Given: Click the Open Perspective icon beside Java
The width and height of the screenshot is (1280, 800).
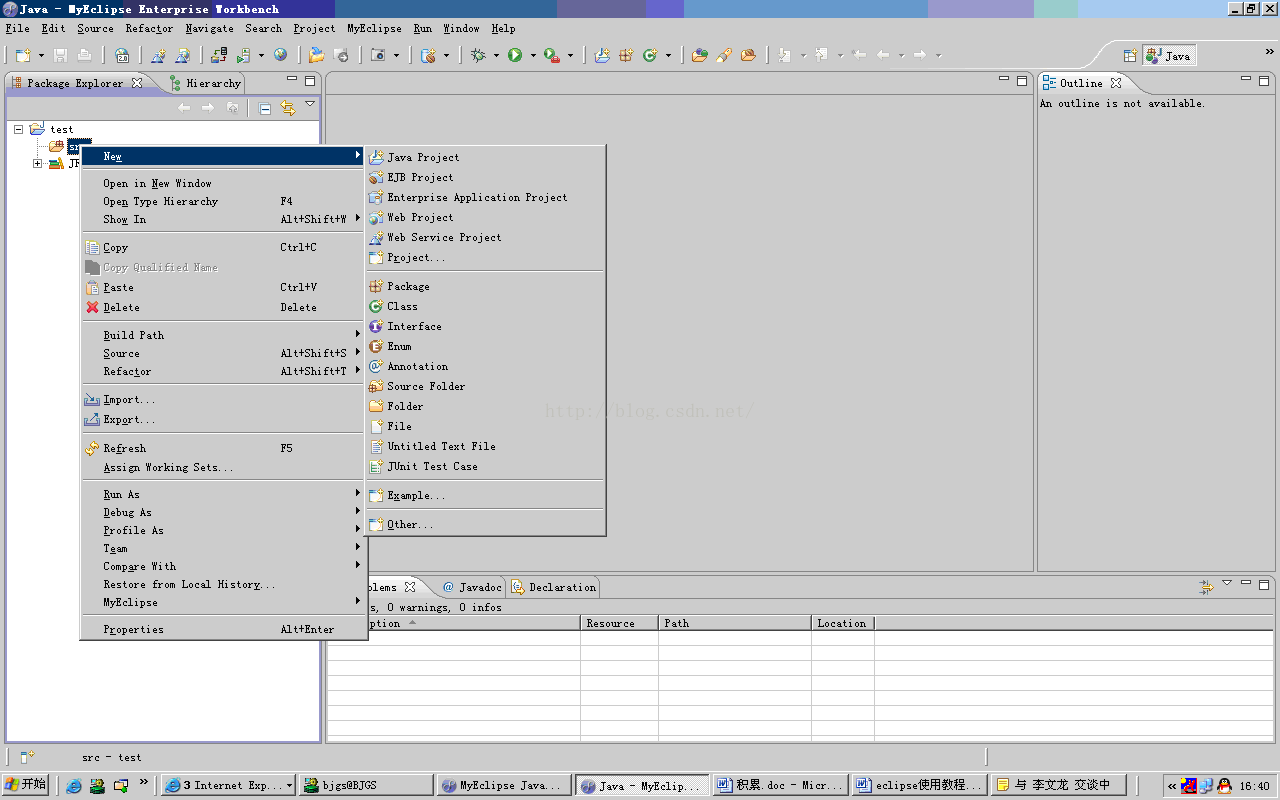Looking at the screenshot, I should tap(1130, 56).
